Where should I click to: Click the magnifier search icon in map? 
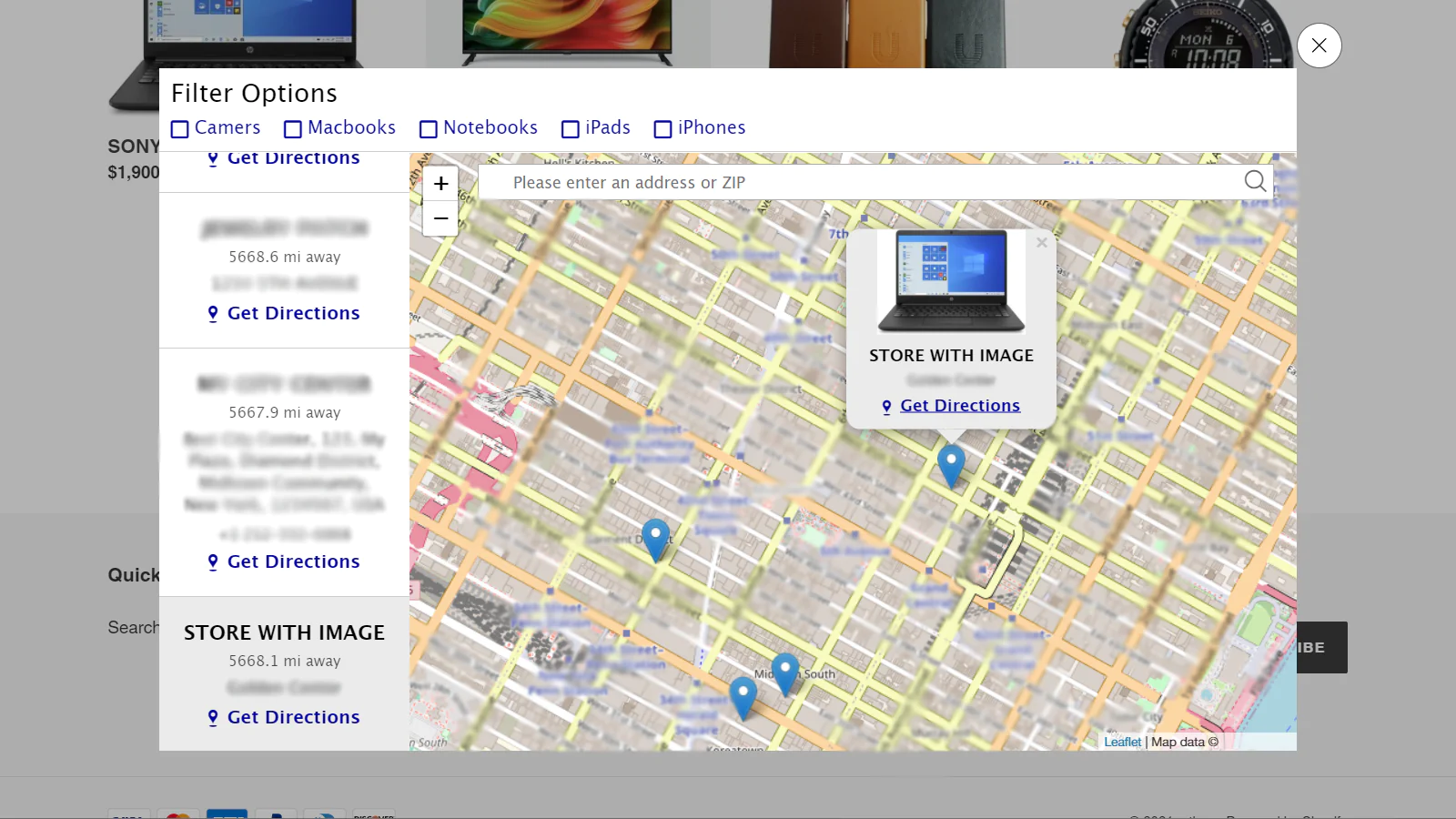point(1255,181)
